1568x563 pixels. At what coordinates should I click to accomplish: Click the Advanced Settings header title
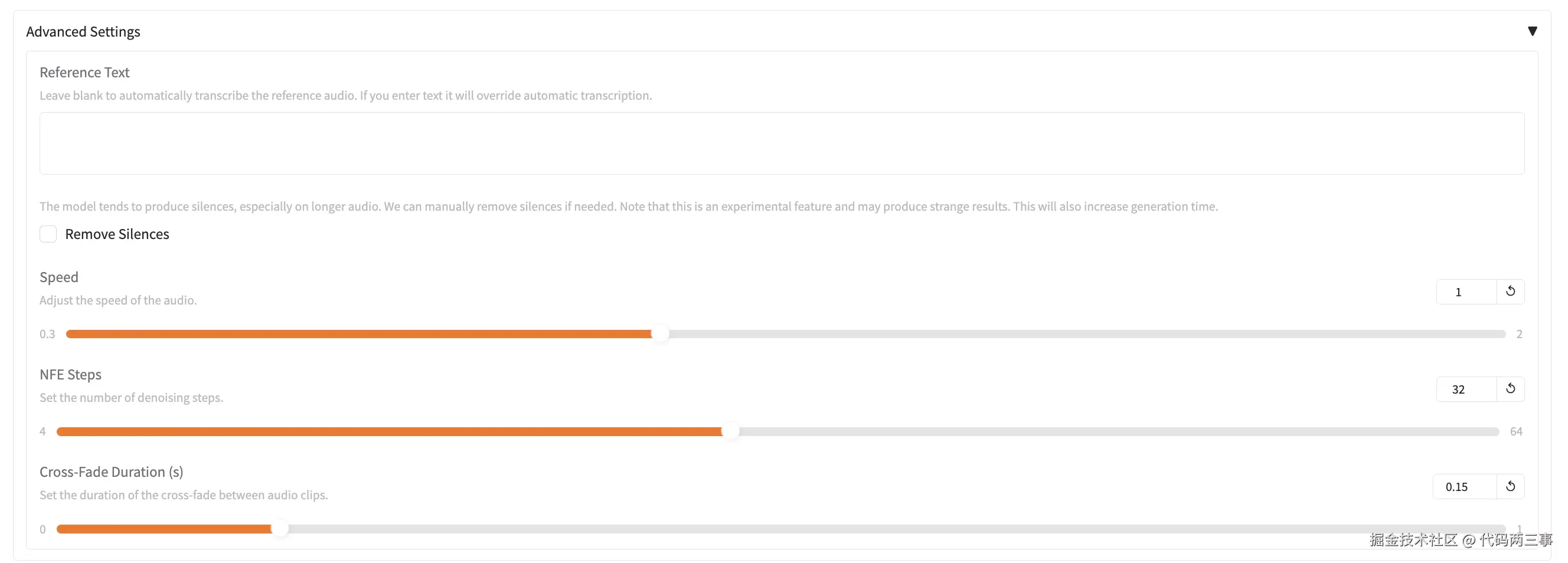83,32
